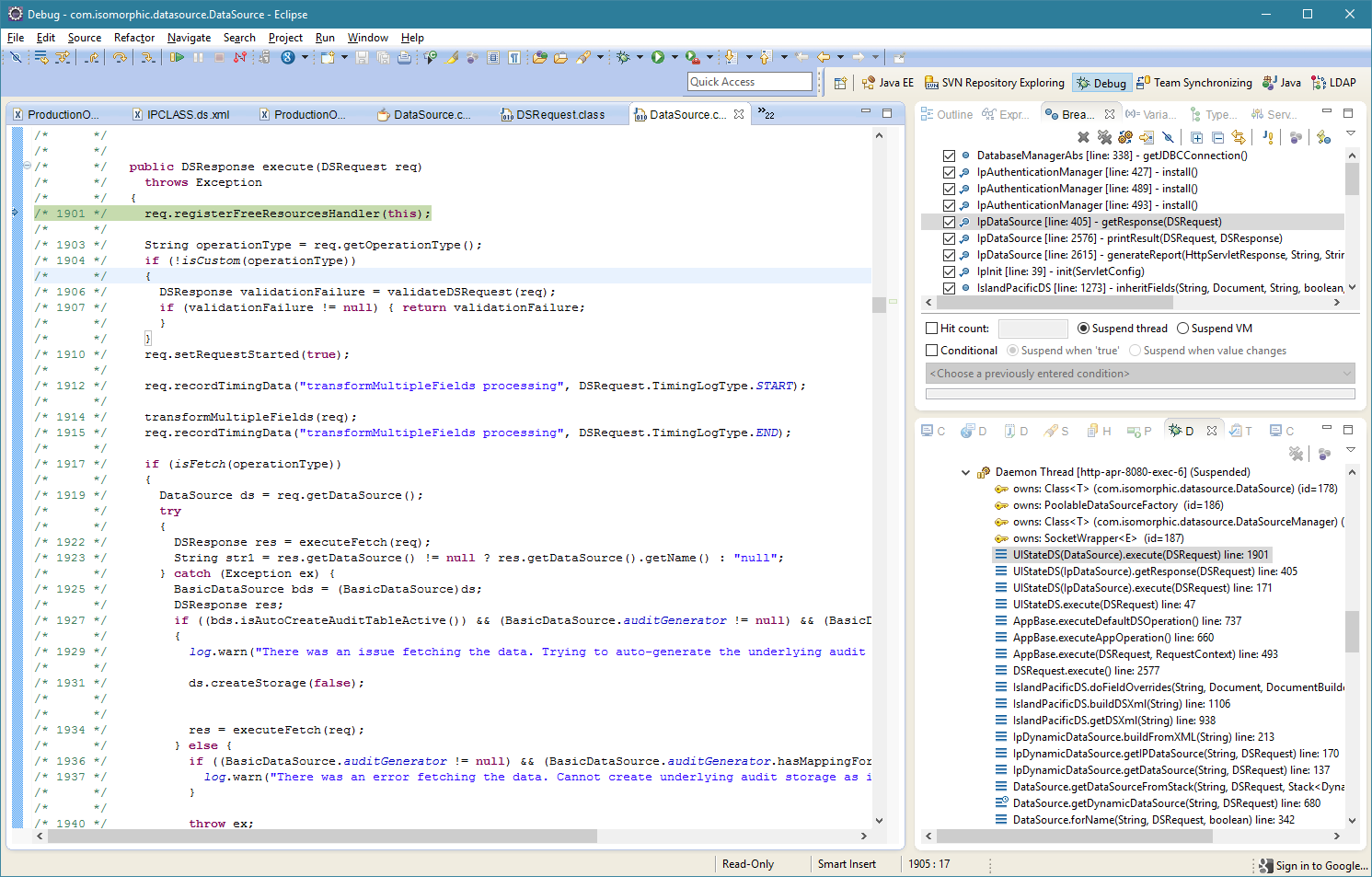Open the New wizard dropdown arrow
The image size is (1372, 877).
(345, 57)
